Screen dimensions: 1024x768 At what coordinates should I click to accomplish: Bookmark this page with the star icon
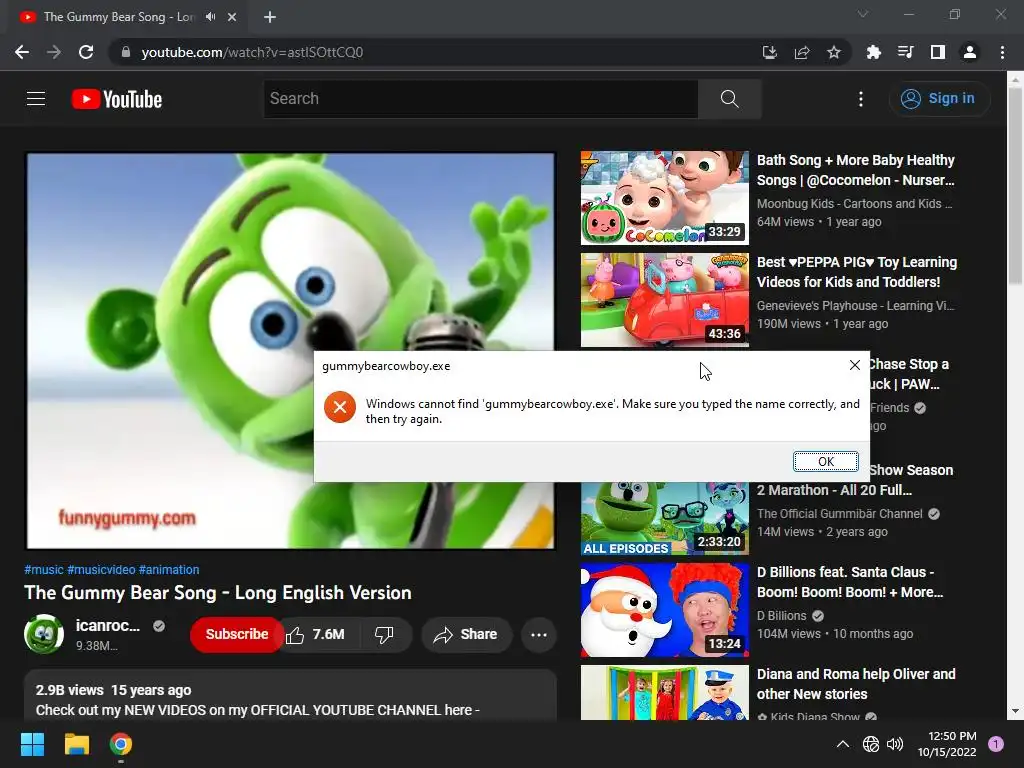coord(834,52)
